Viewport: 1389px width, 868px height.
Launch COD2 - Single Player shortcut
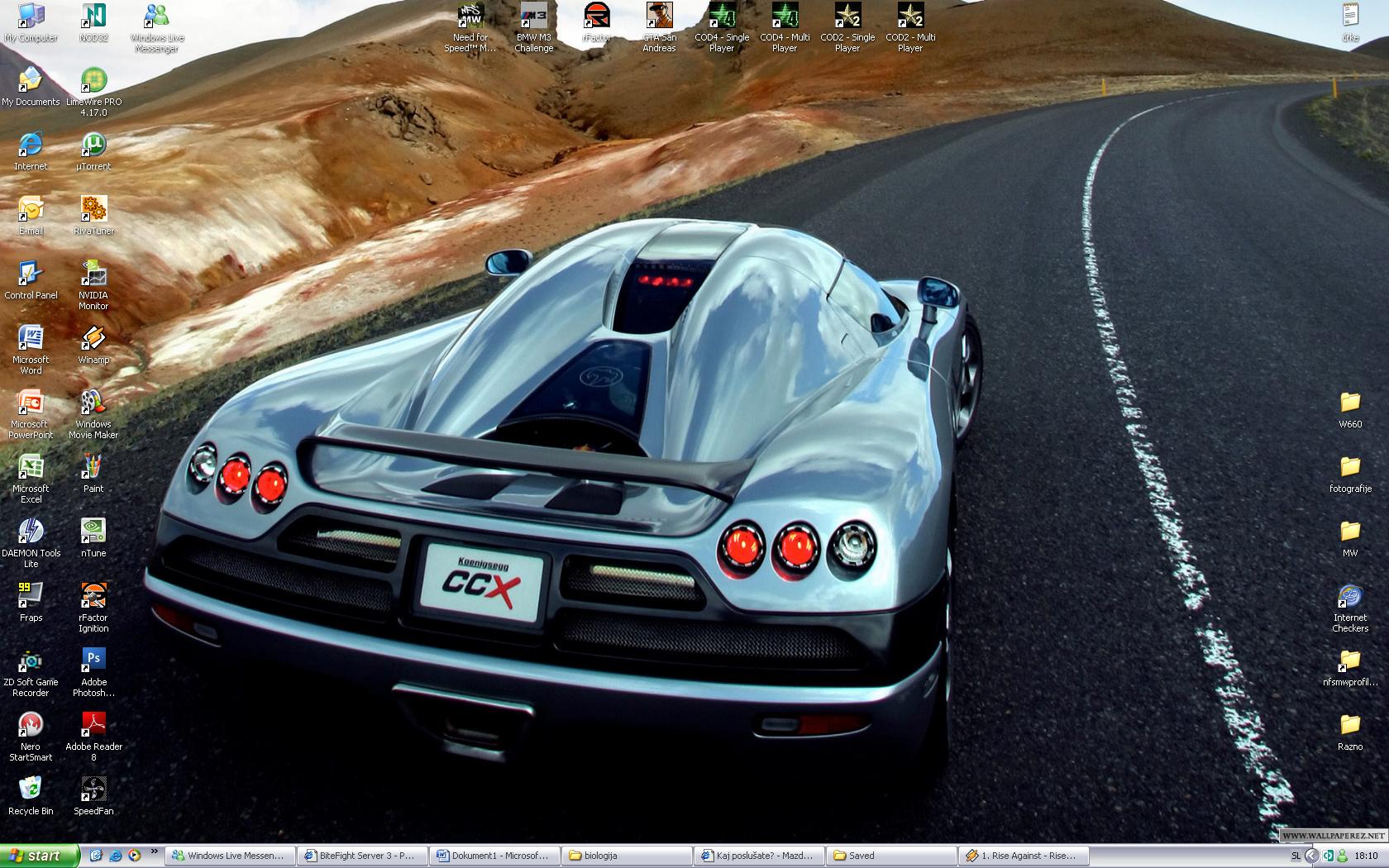[847, 27]
